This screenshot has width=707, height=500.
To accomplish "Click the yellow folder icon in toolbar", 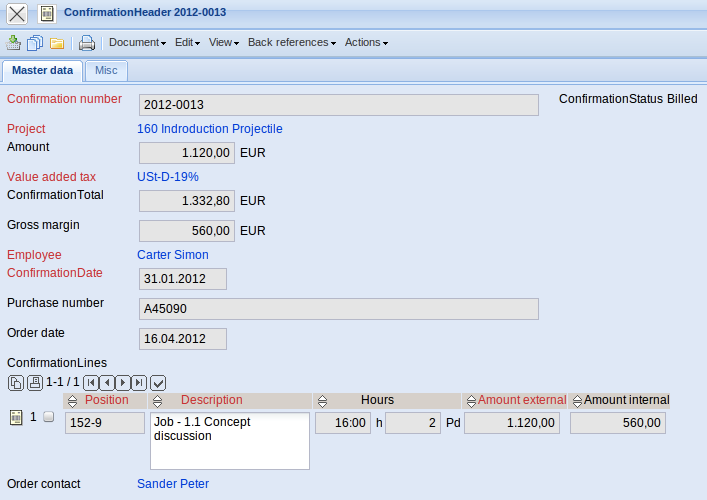I will 57,43.
